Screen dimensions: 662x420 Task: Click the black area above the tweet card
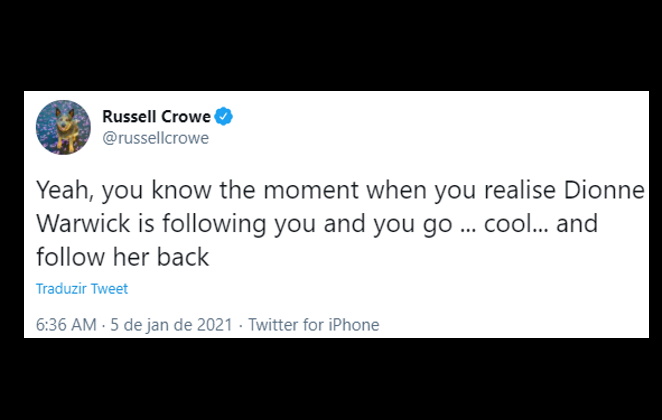coord(330,45)
